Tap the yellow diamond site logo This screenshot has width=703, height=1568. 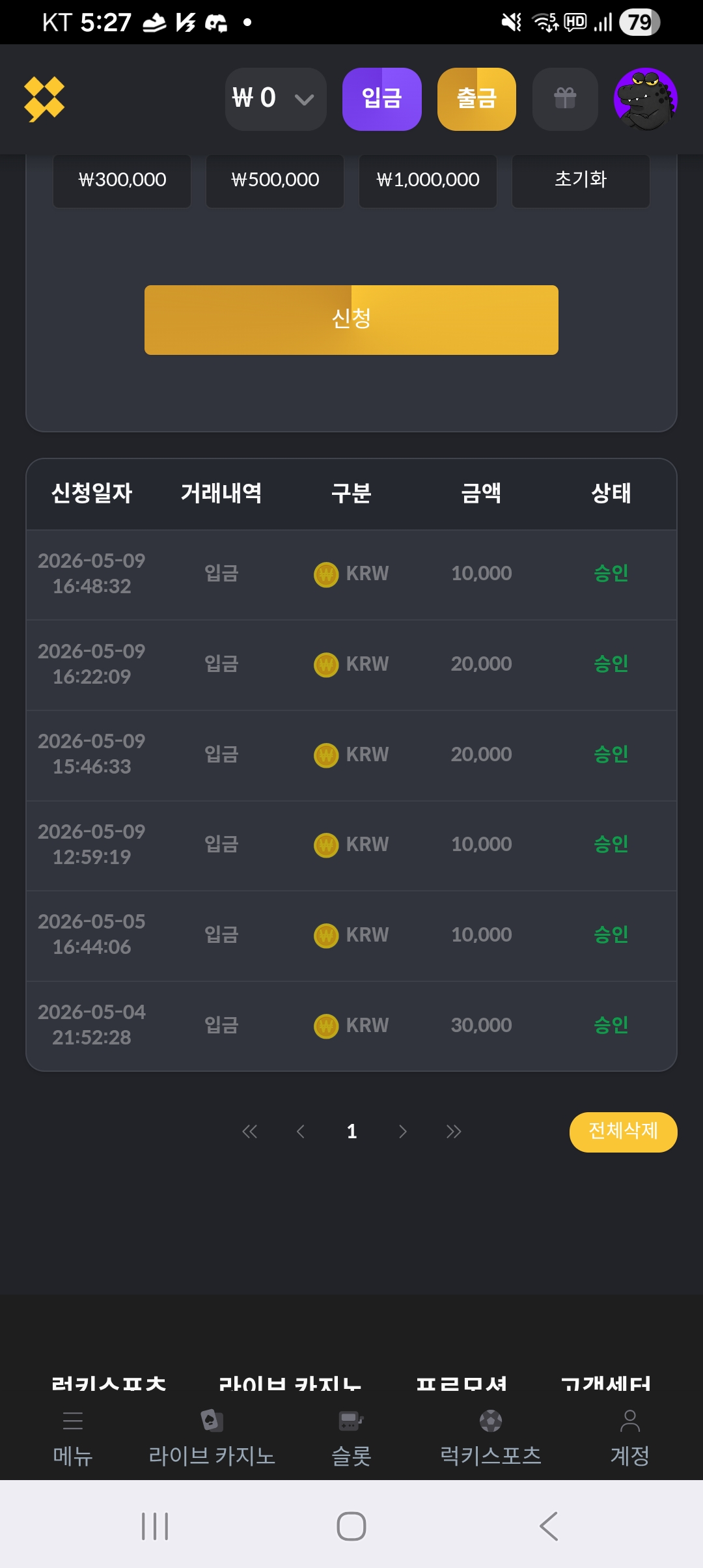[44, 99]
